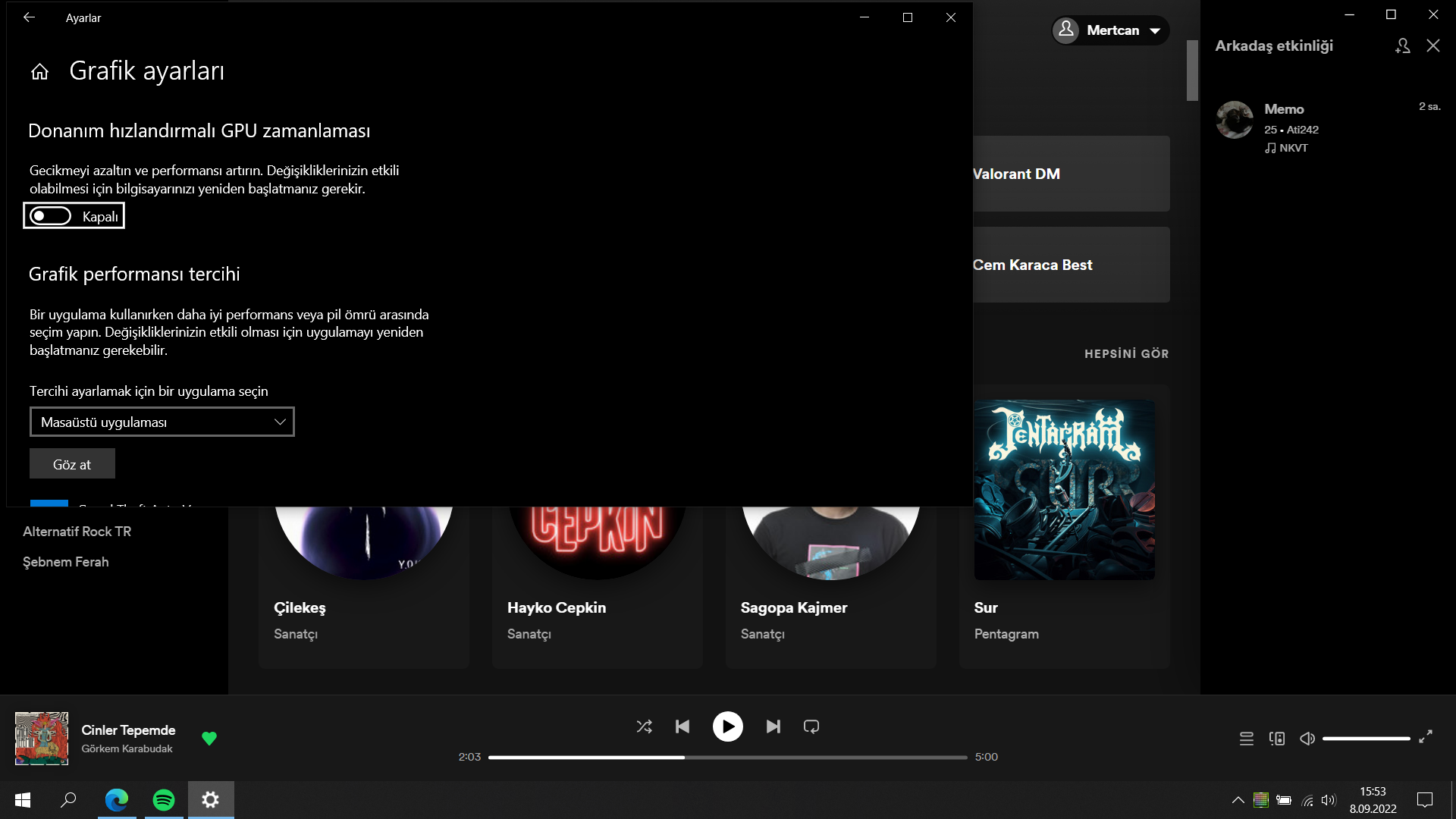Open the Hayko Cepkin artist name
Viewport: 1456px width, 819px height.
(557, 607)
